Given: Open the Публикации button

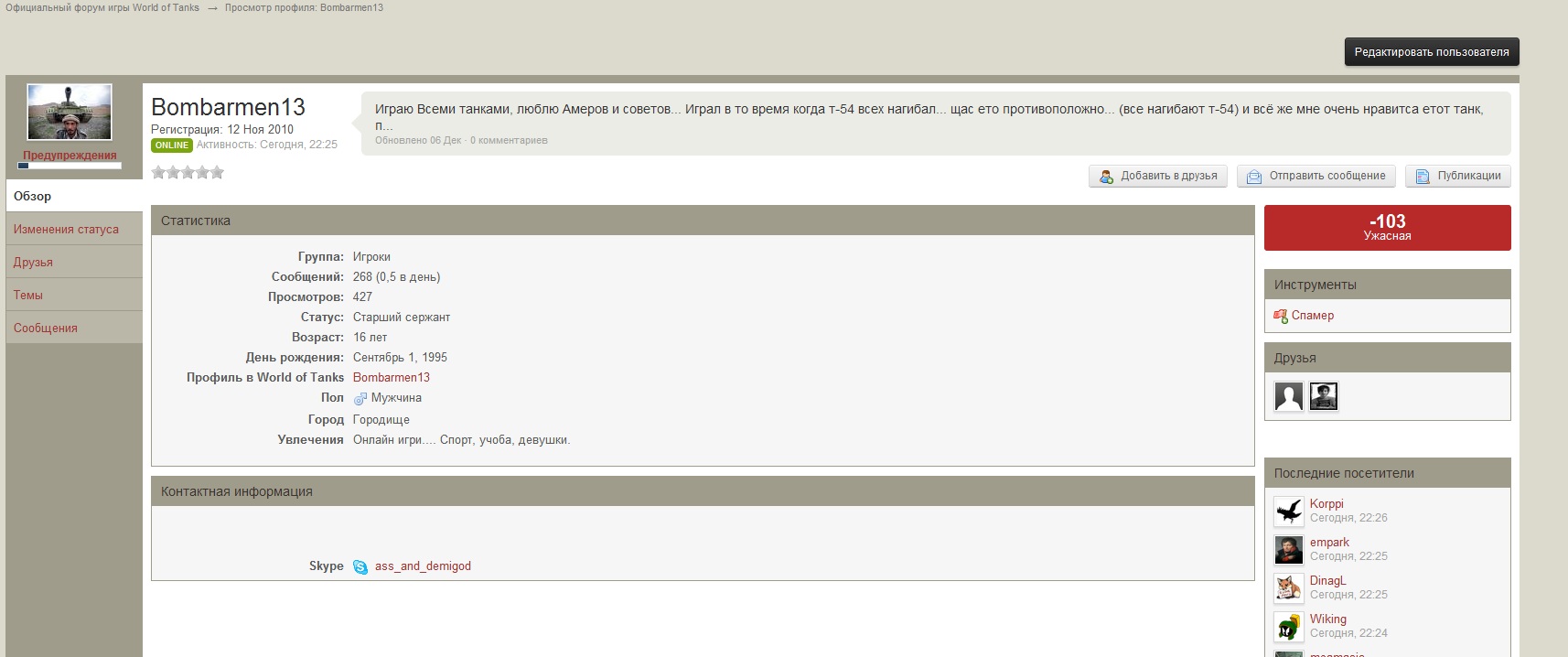Looking at the screenshot, I should pyautogui.click(x=1458, y=176).
